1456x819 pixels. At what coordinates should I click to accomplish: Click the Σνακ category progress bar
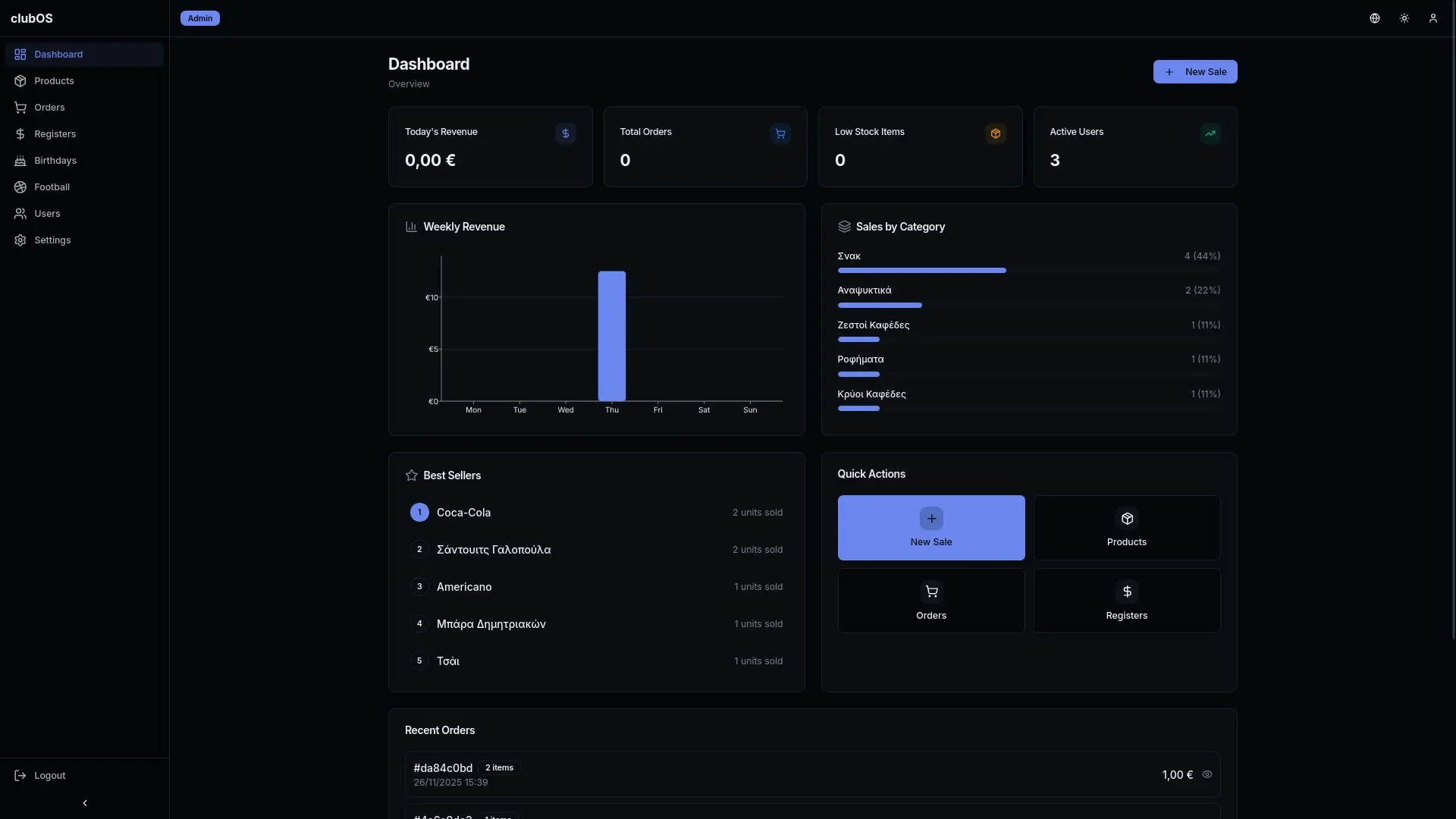(x=921, y=270)
